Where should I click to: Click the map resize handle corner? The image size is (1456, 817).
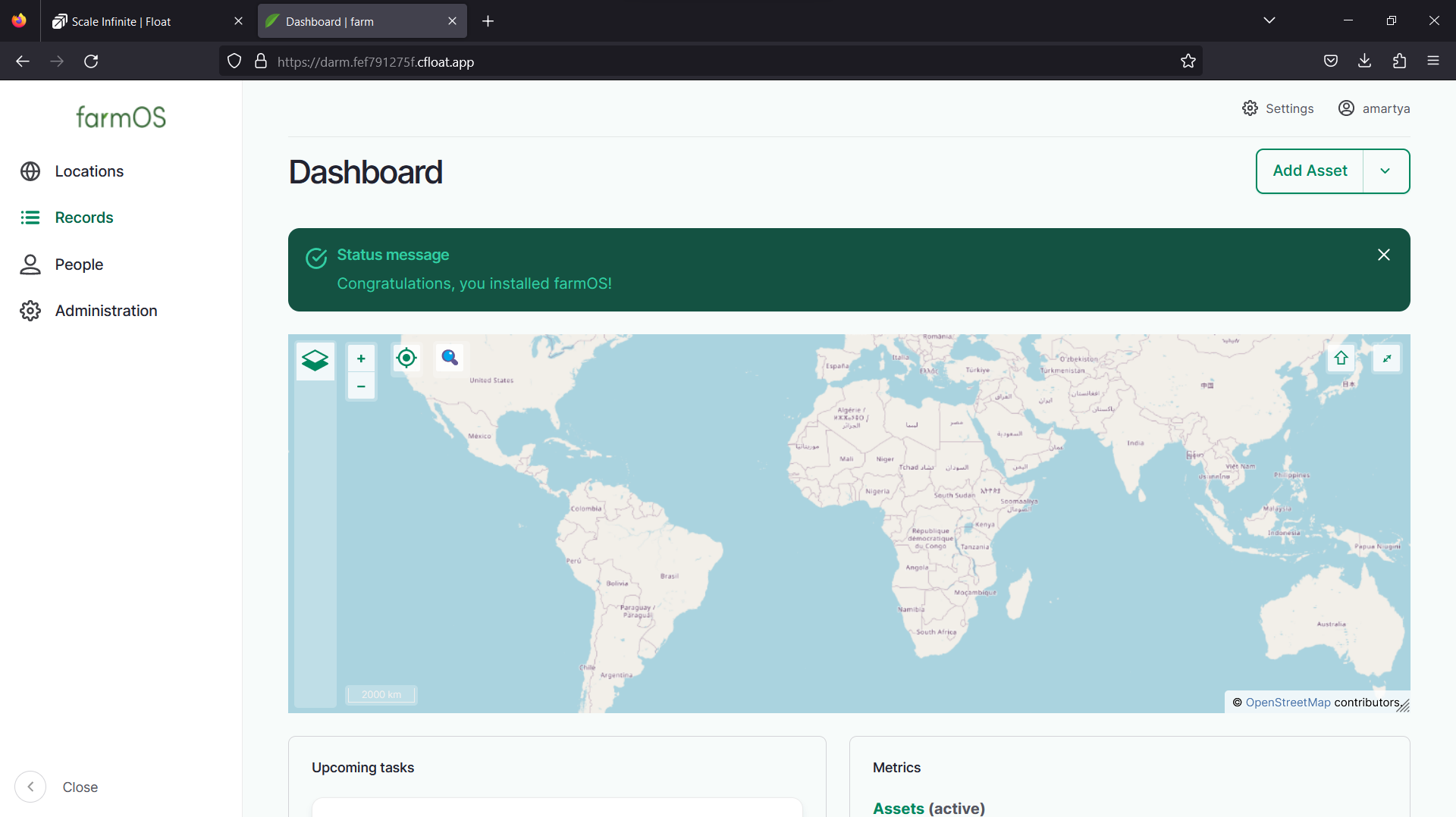(x=1404, y=706)
